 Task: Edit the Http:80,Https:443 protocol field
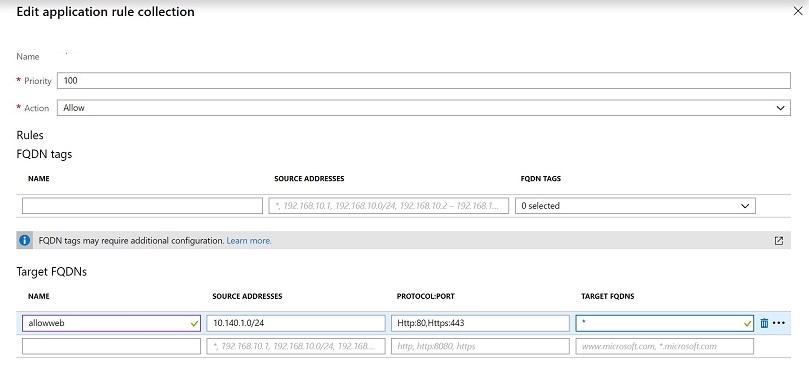[480, 324]
